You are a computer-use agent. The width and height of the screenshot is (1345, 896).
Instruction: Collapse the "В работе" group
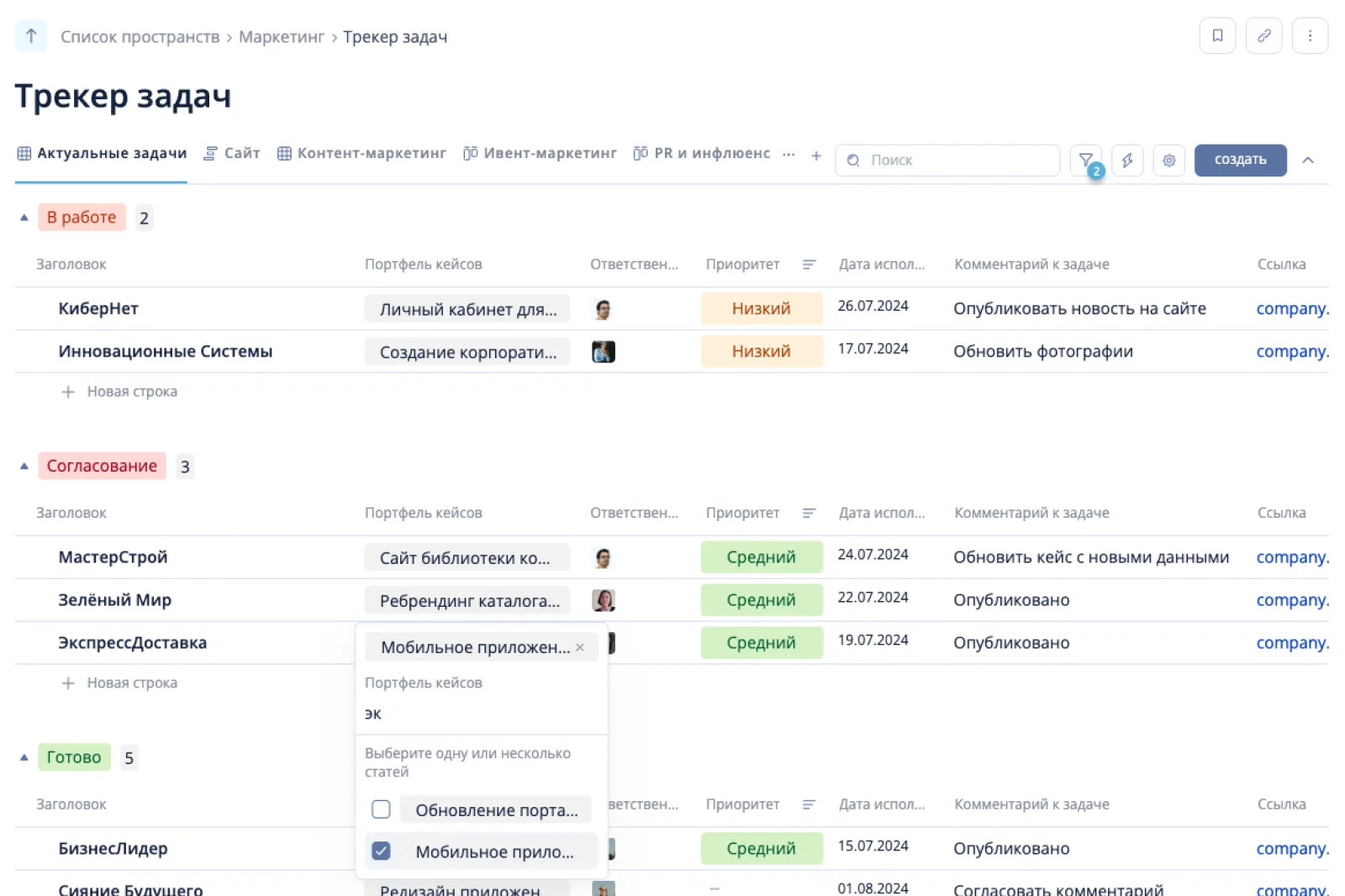tap(24, 218)
